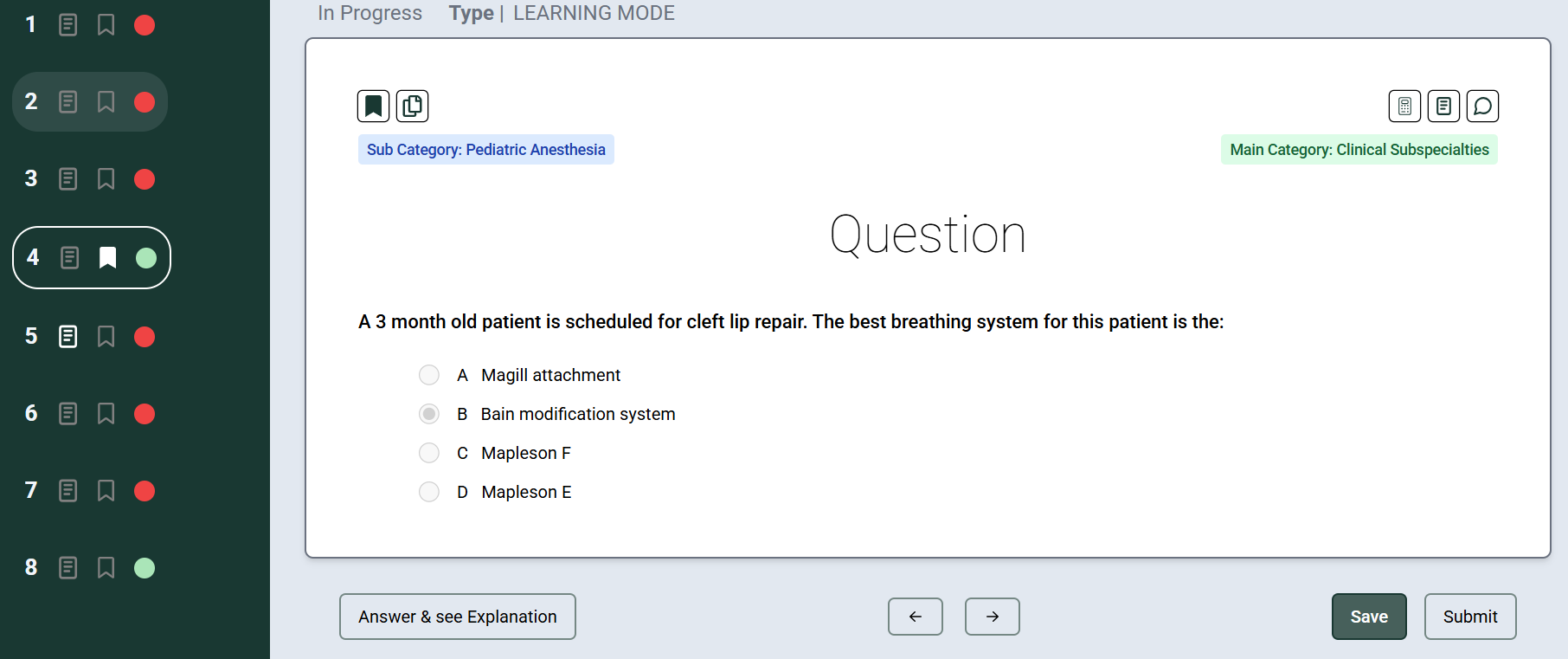
Task: Open the notes icon in question header
Action: [1443, 107]
